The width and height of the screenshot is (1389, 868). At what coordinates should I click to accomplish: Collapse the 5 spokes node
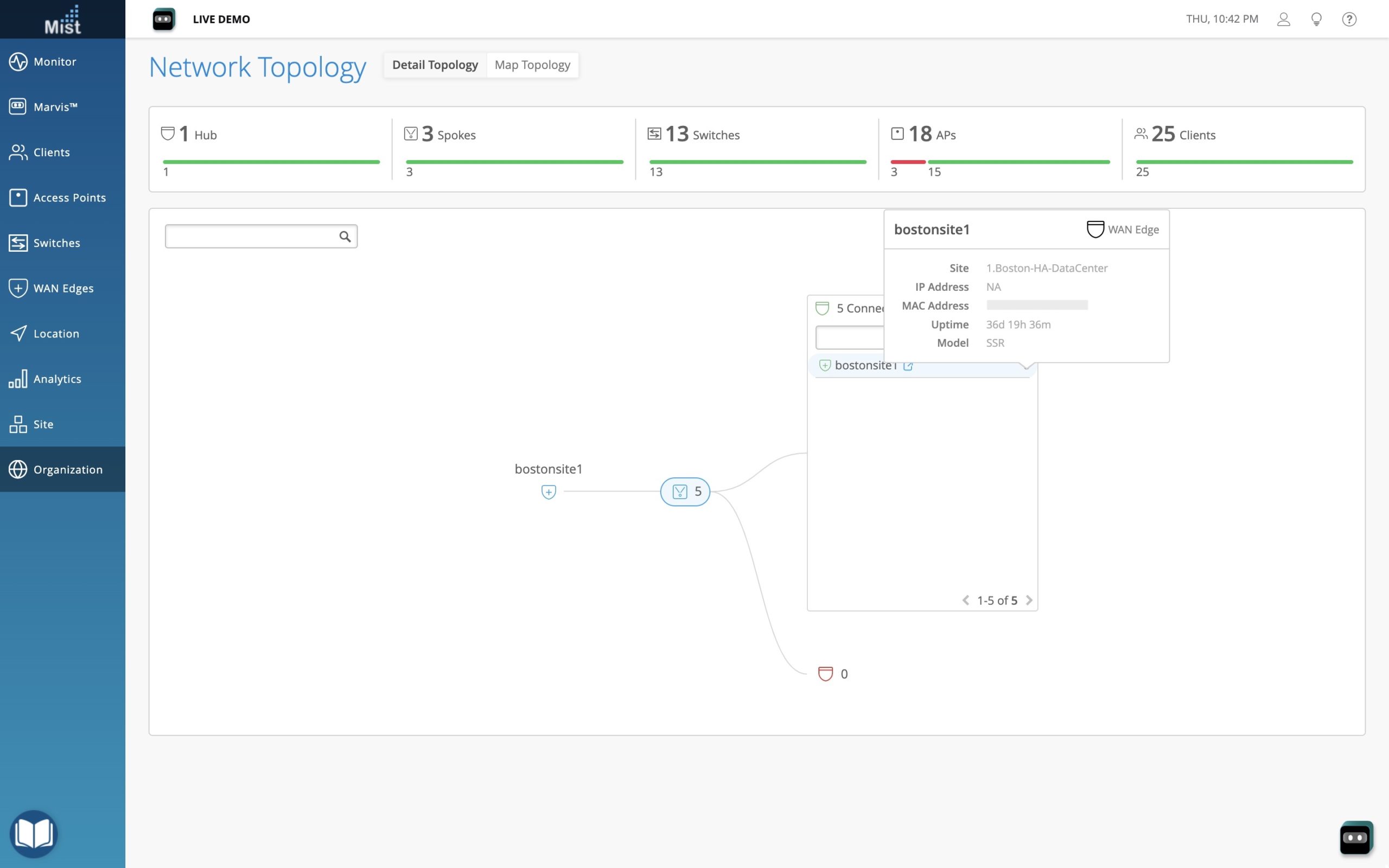pos(685,492)
